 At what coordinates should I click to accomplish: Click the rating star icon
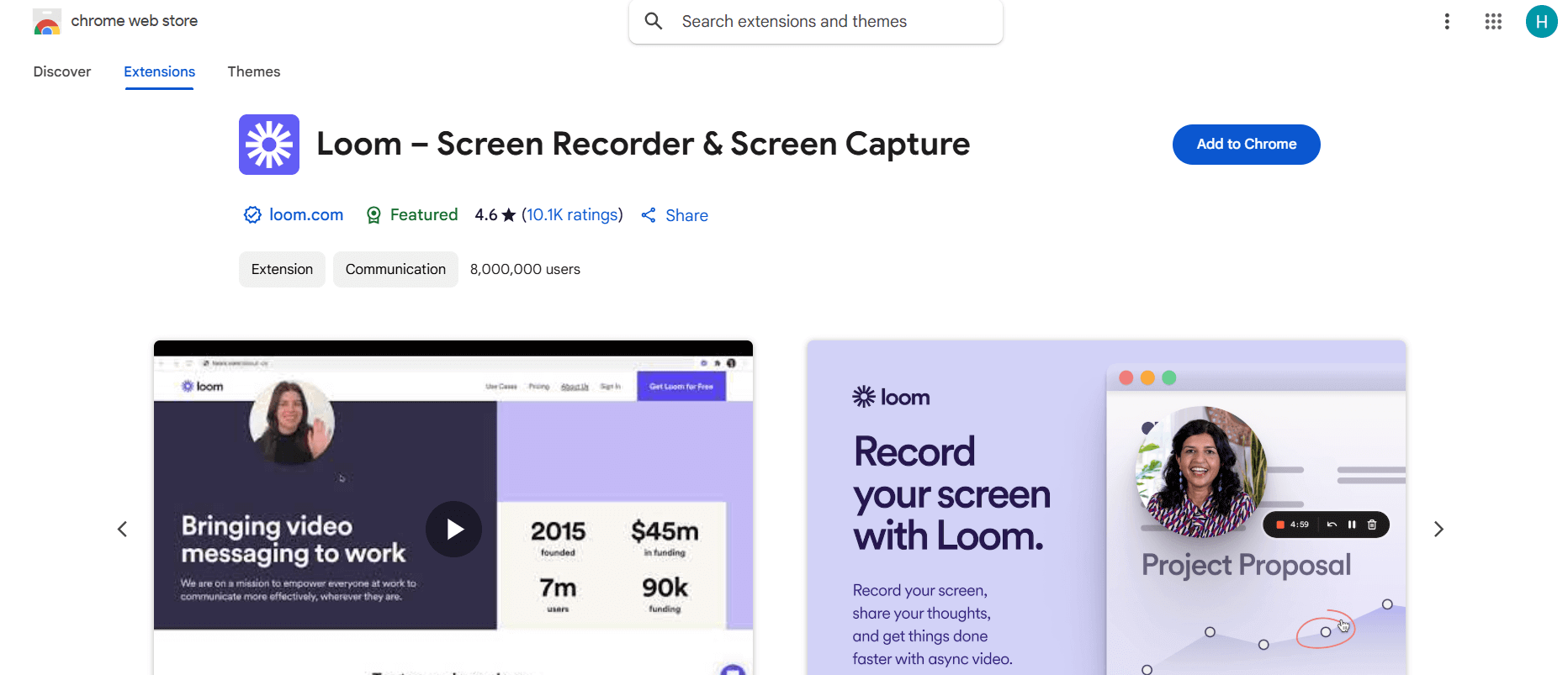(x=509, y=215)
